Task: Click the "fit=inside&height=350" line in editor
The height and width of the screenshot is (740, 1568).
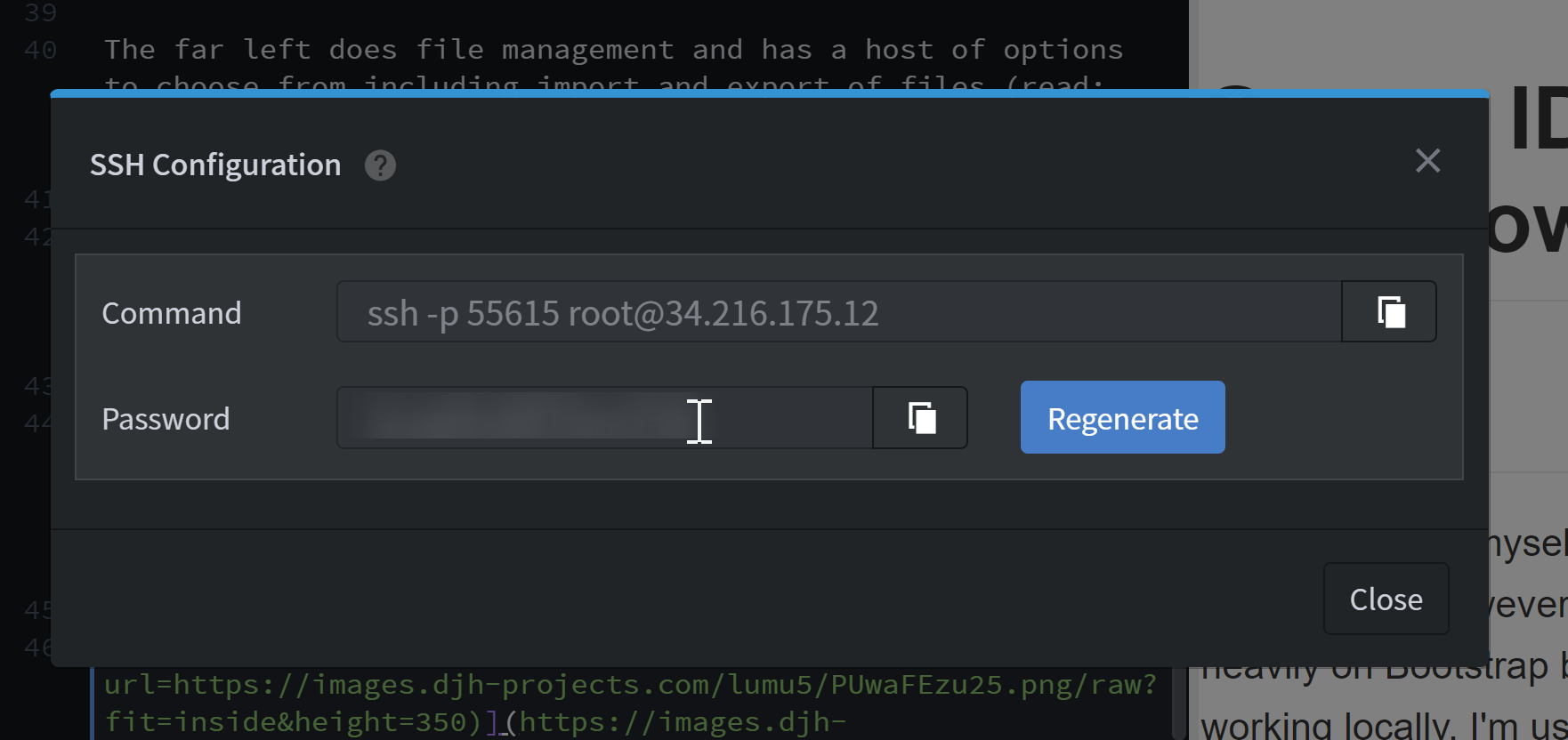Action: 294,721
